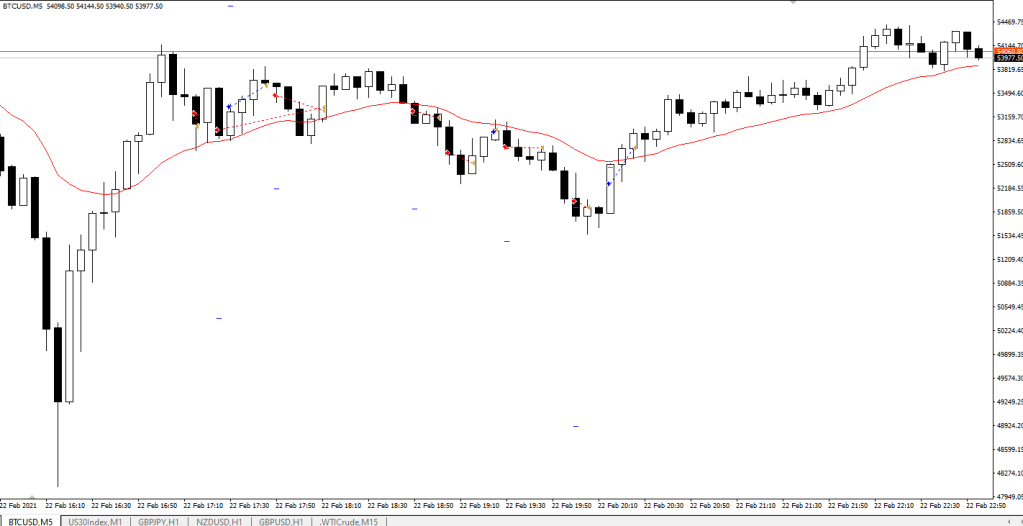Click the orange price label on price scale
The width and height of the screenshot is (1023, 526).
tap(1007, 50)
